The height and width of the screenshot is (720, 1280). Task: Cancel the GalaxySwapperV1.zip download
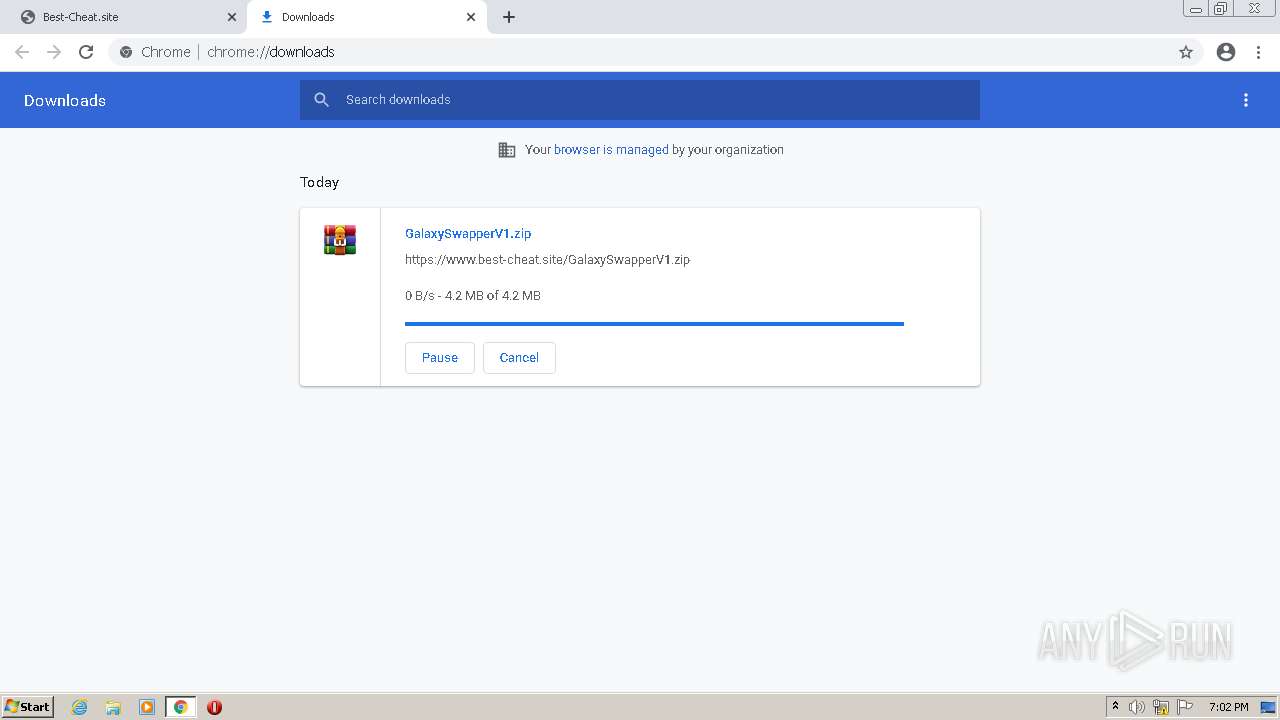click(x=519, y=358)
